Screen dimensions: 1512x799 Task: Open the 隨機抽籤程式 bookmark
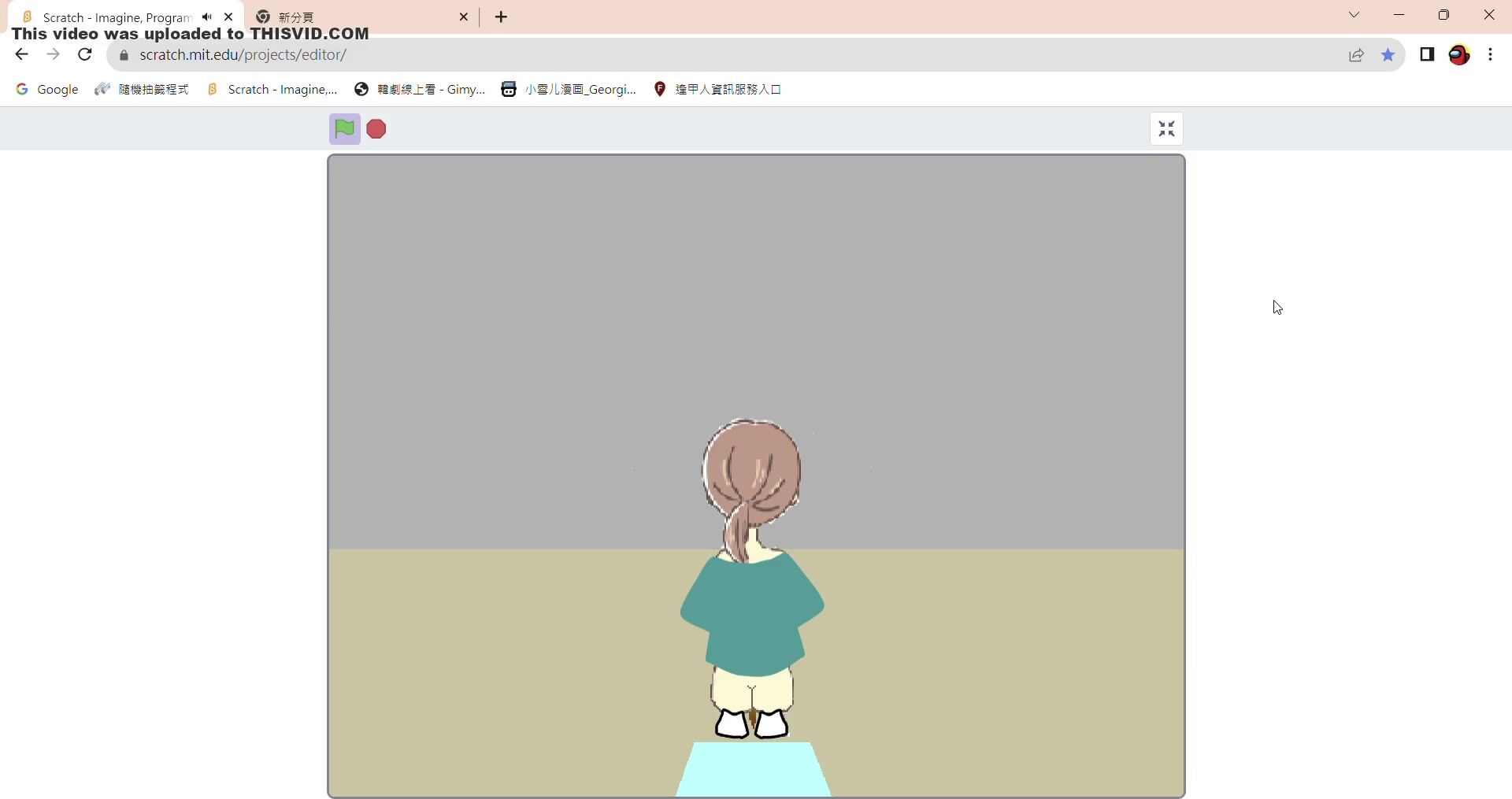coord(143,90)
